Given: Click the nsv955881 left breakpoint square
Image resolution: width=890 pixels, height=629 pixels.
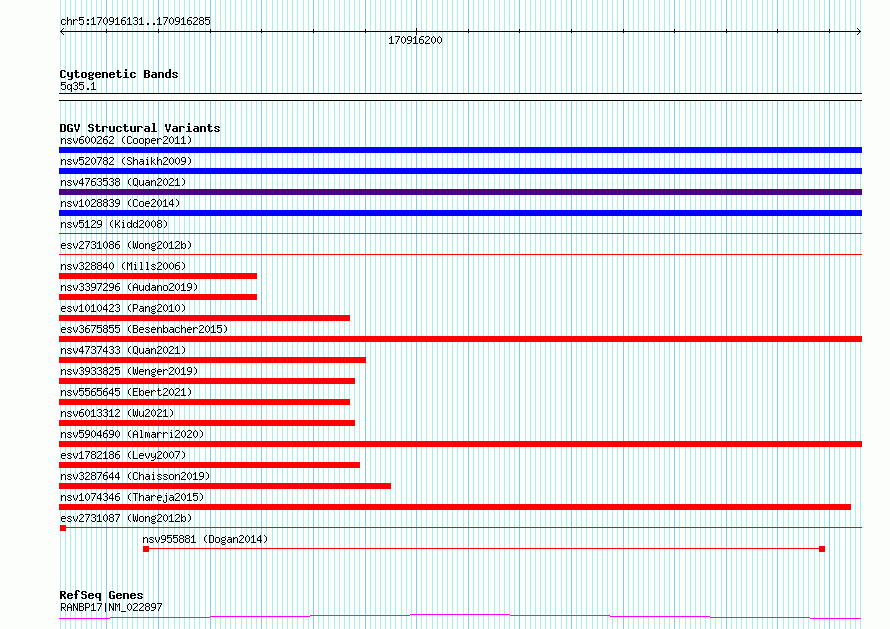Looking at the screenshot, I should [x=146, y=549].
